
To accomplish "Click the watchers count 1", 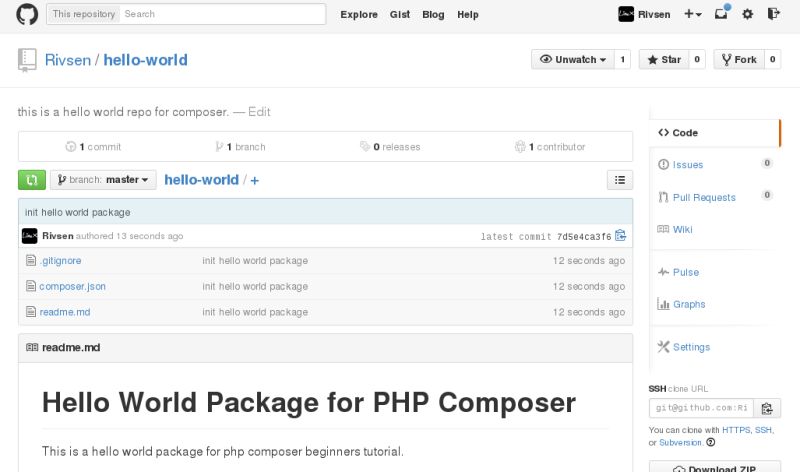I will click(622, 60).
